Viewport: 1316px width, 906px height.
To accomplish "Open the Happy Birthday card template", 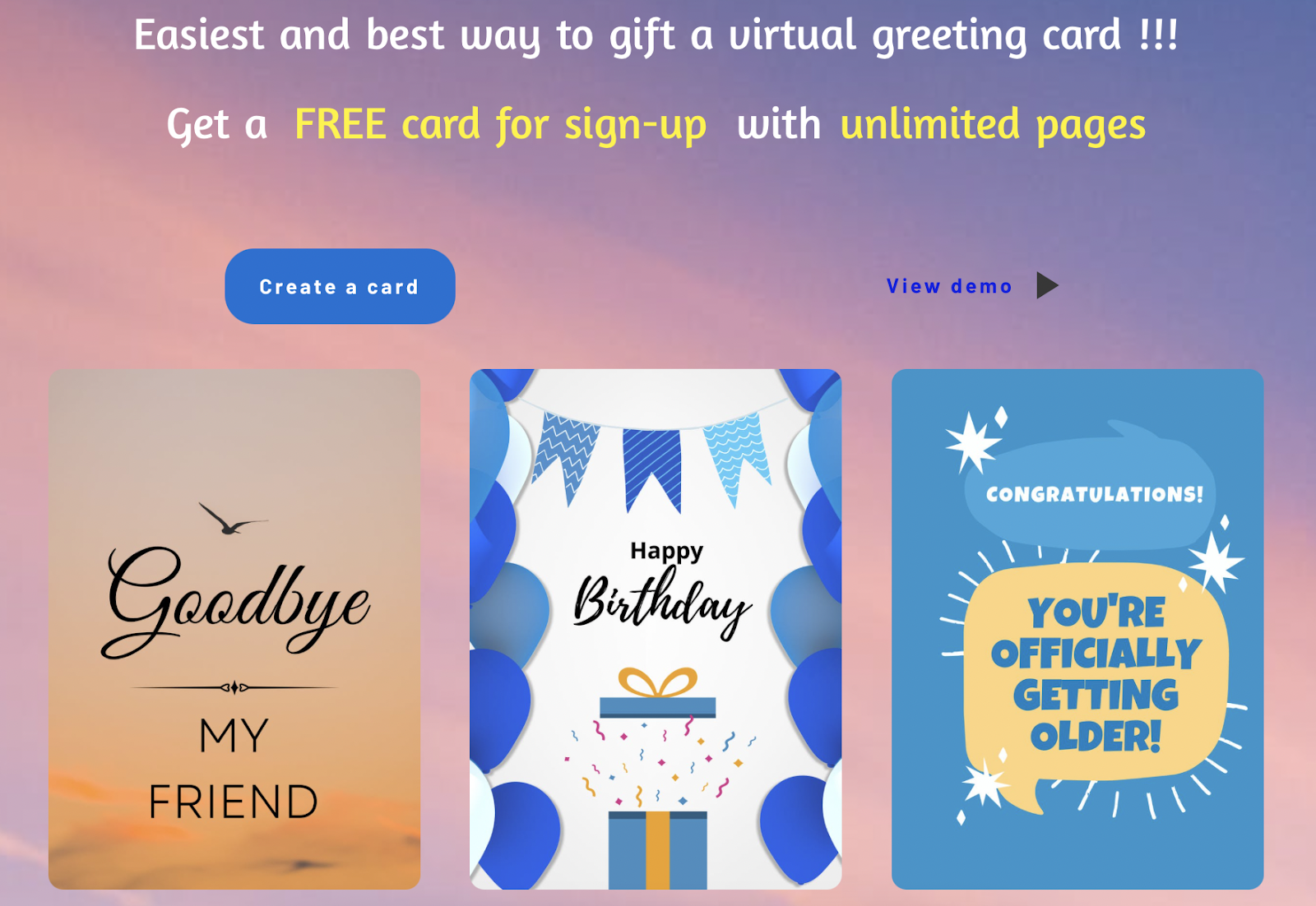I will pyautogui.click(x=656, y=629).
